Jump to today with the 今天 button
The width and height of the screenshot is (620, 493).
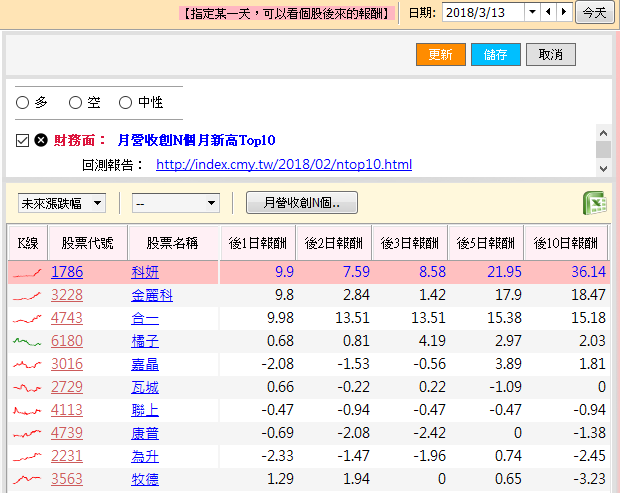click(594, 13)
